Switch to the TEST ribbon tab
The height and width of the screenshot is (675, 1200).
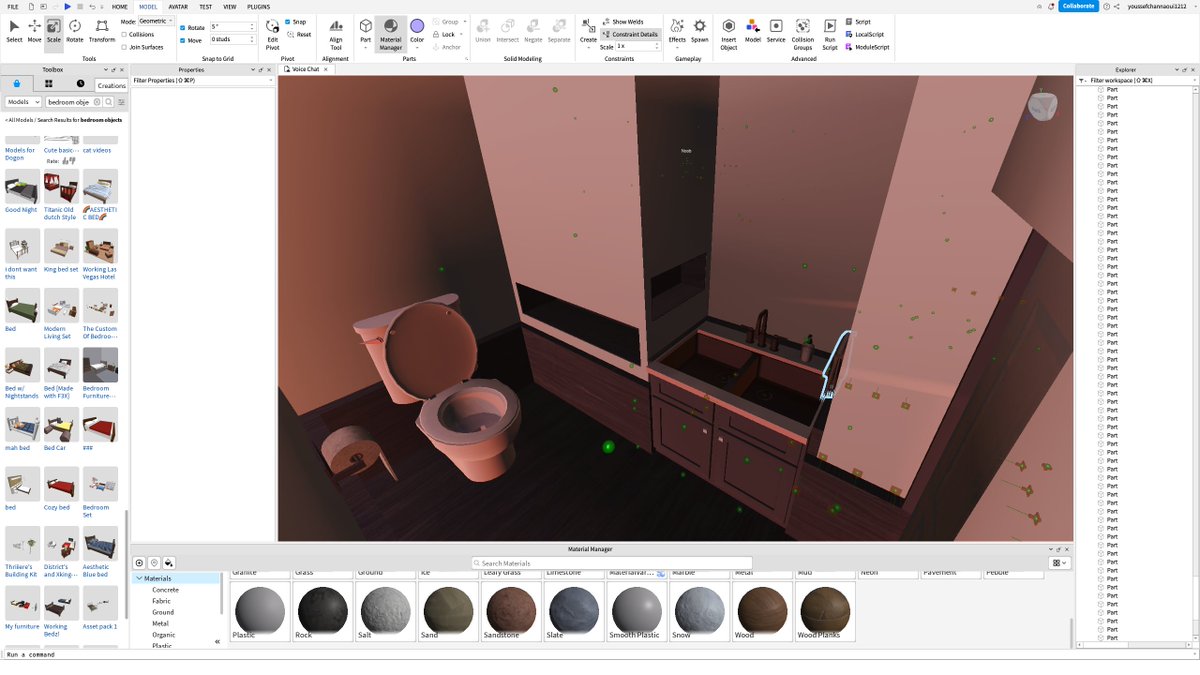click(205, 6)
